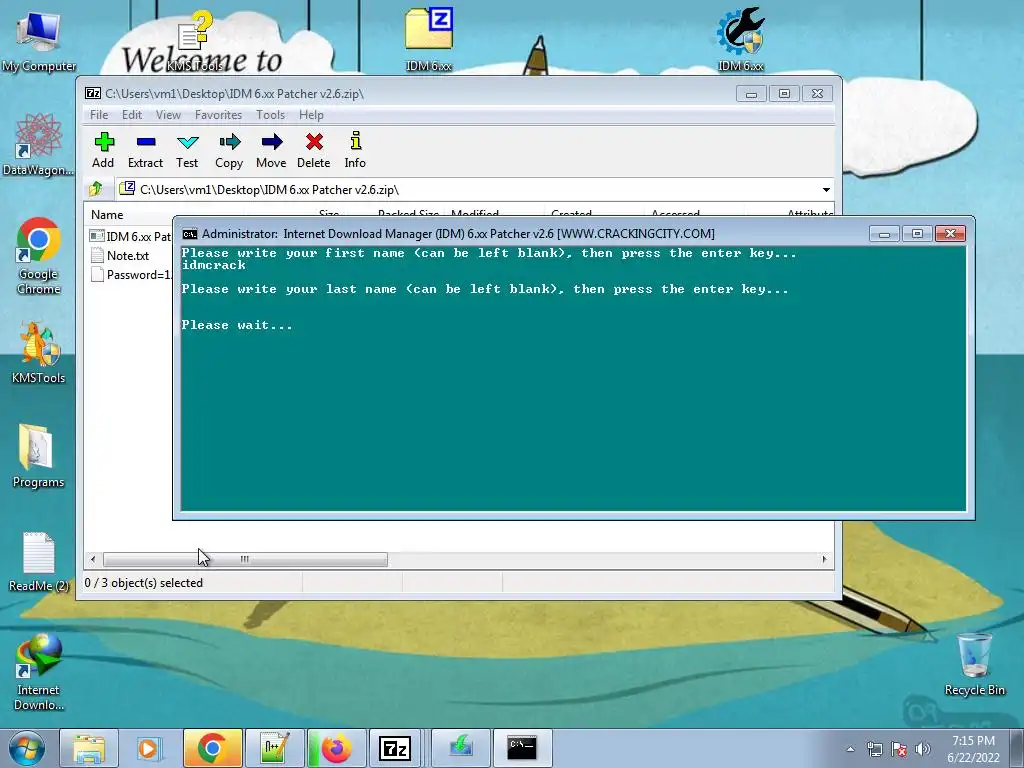Open the File menu in 7-Zip
Screen dimensions: 1024x768
click(99, 115)
